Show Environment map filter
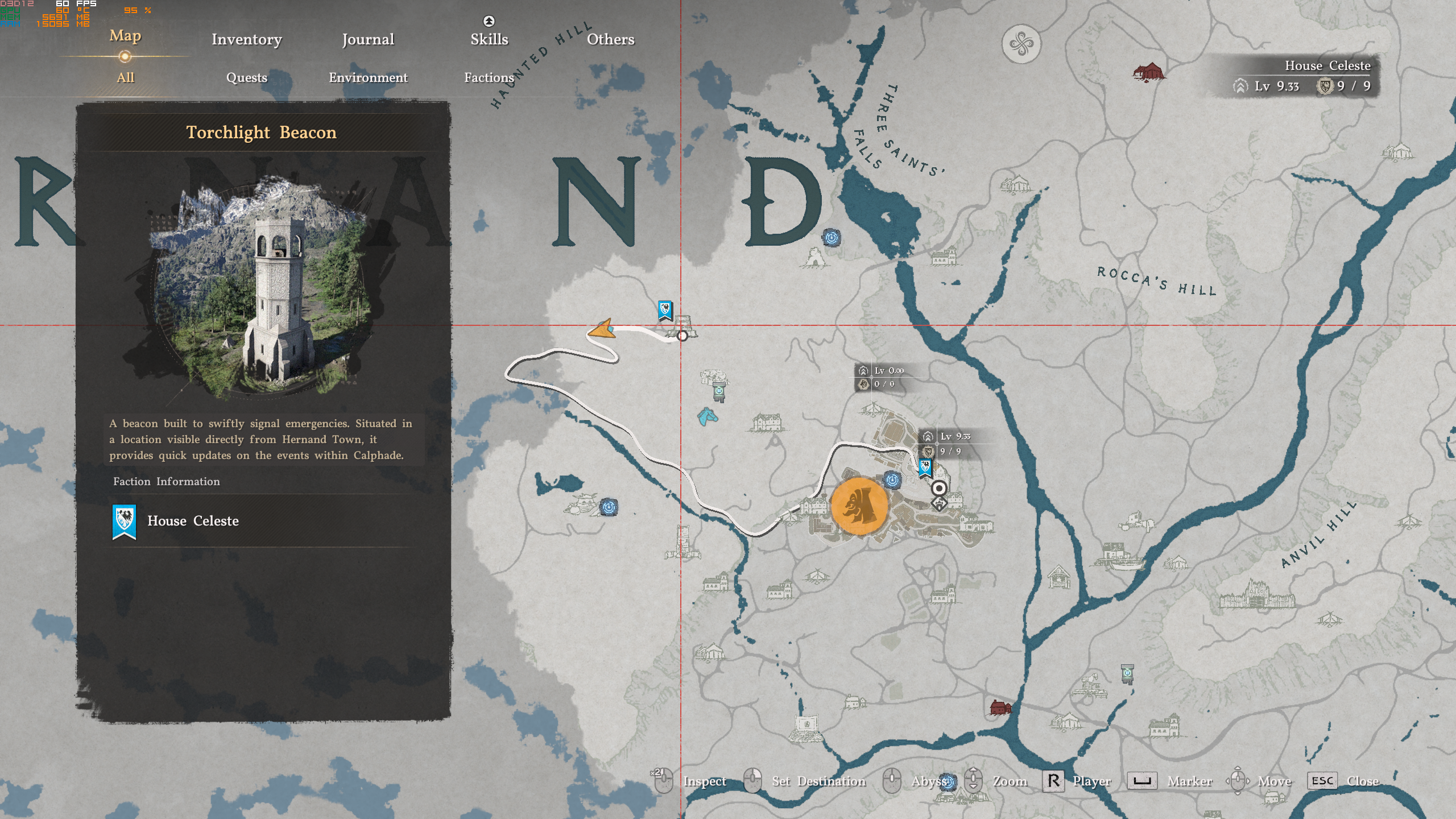Viewport: 1456px width, 819px height. tap(368, 77)
